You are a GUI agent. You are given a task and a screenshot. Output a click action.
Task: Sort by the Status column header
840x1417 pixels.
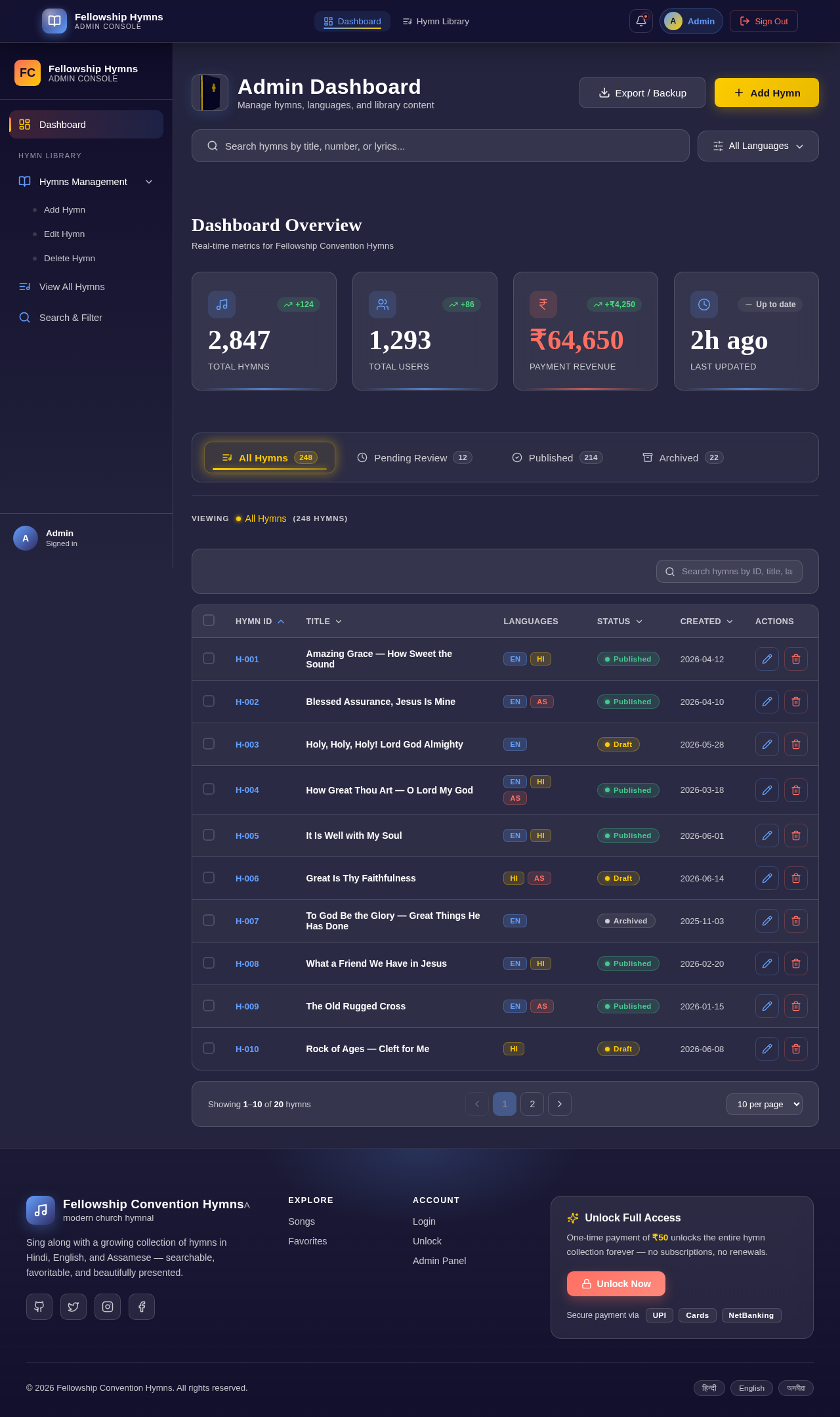[619, 622]
